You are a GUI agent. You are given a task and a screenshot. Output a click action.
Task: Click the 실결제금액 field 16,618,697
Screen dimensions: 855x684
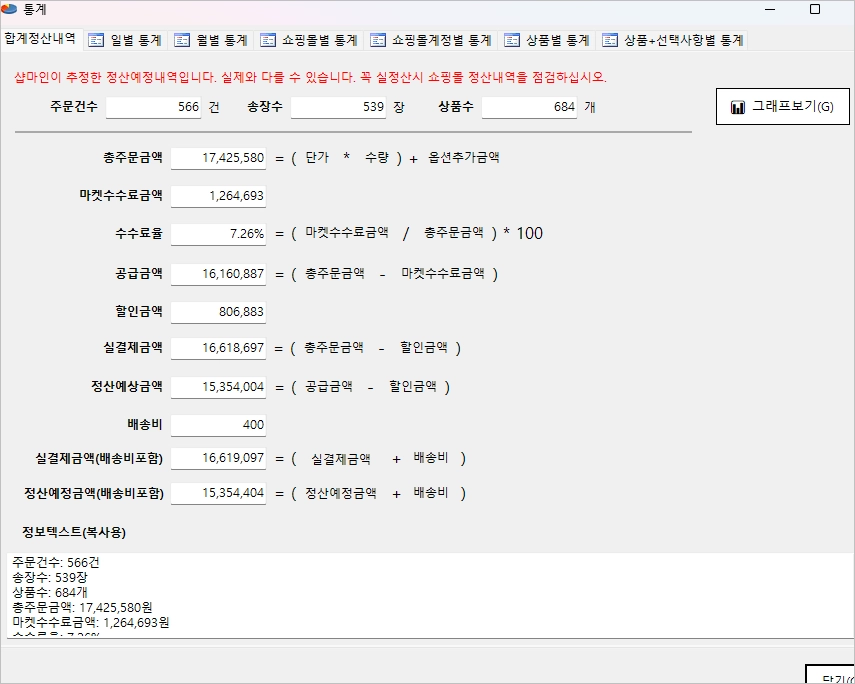point(219,348)
